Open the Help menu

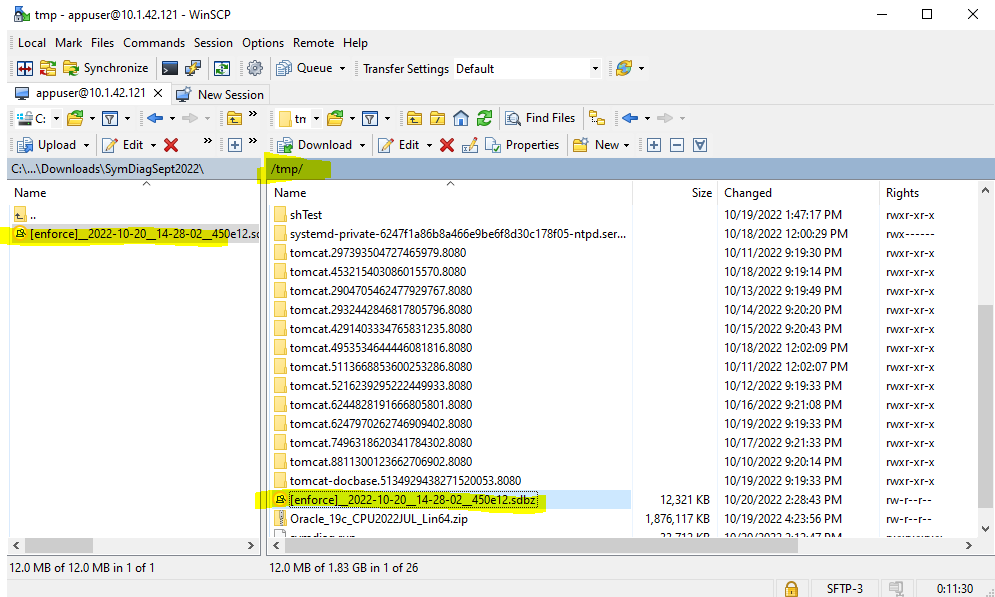[x=355, y=43]
